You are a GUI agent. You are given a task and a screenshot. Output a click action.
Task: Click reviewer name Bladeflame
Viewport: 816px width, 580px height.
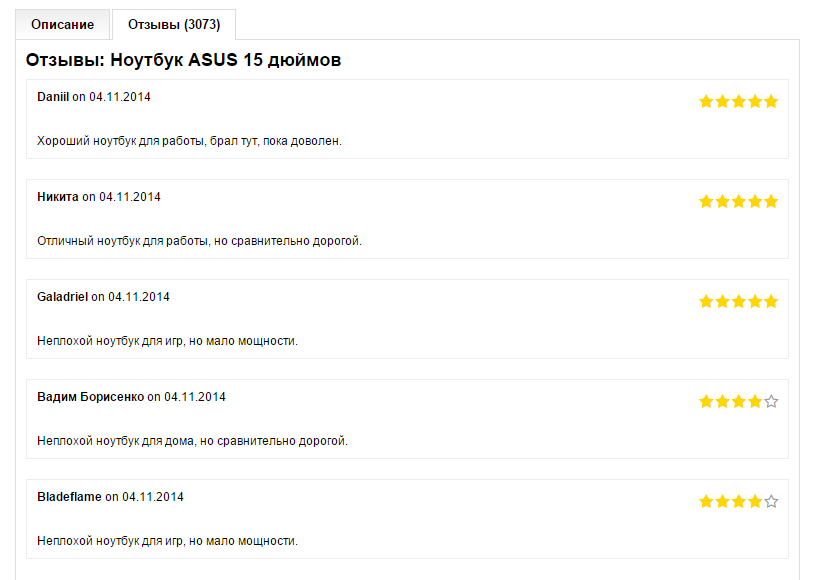(69, 497)
